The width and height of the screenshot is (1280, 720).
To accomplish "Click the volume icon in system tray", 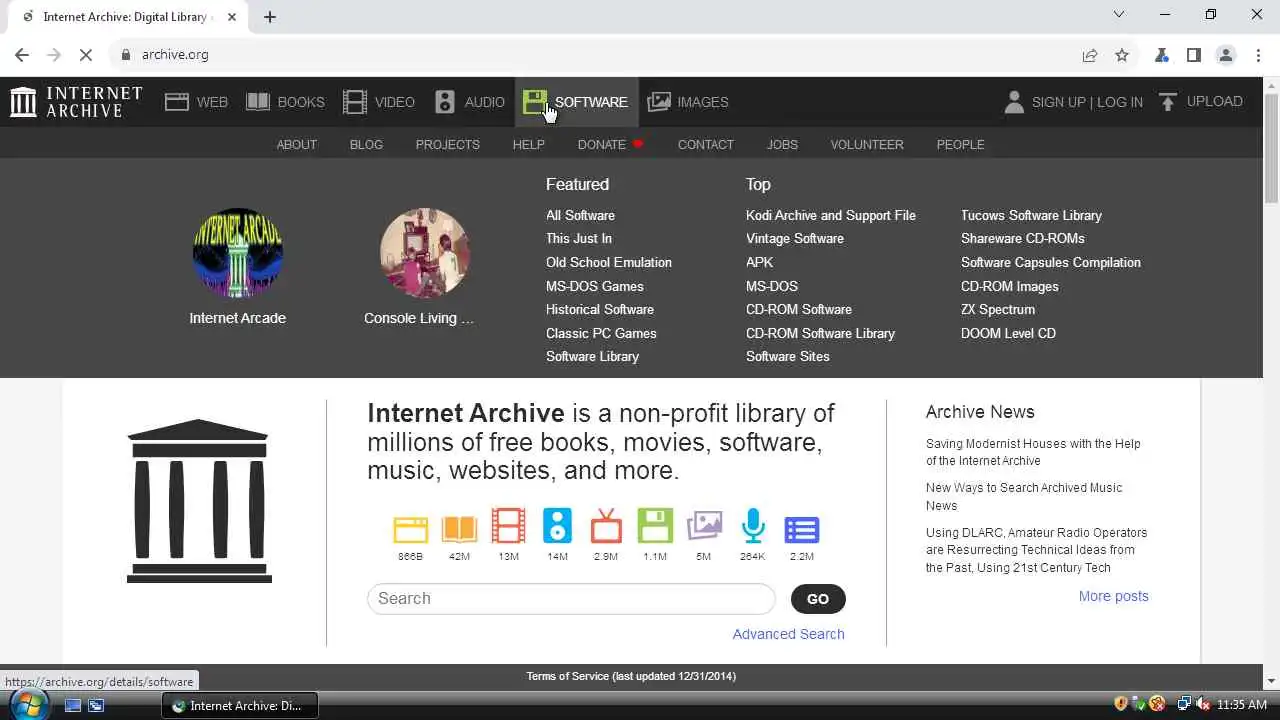I will [1203, 705].
